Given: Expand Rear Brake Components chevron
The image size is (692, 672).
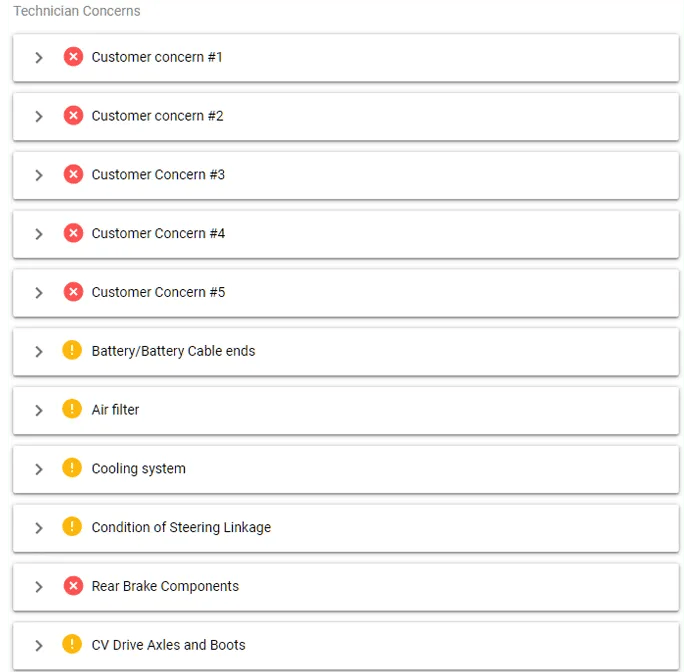Looking at the screenshot, I should point(39,587).
